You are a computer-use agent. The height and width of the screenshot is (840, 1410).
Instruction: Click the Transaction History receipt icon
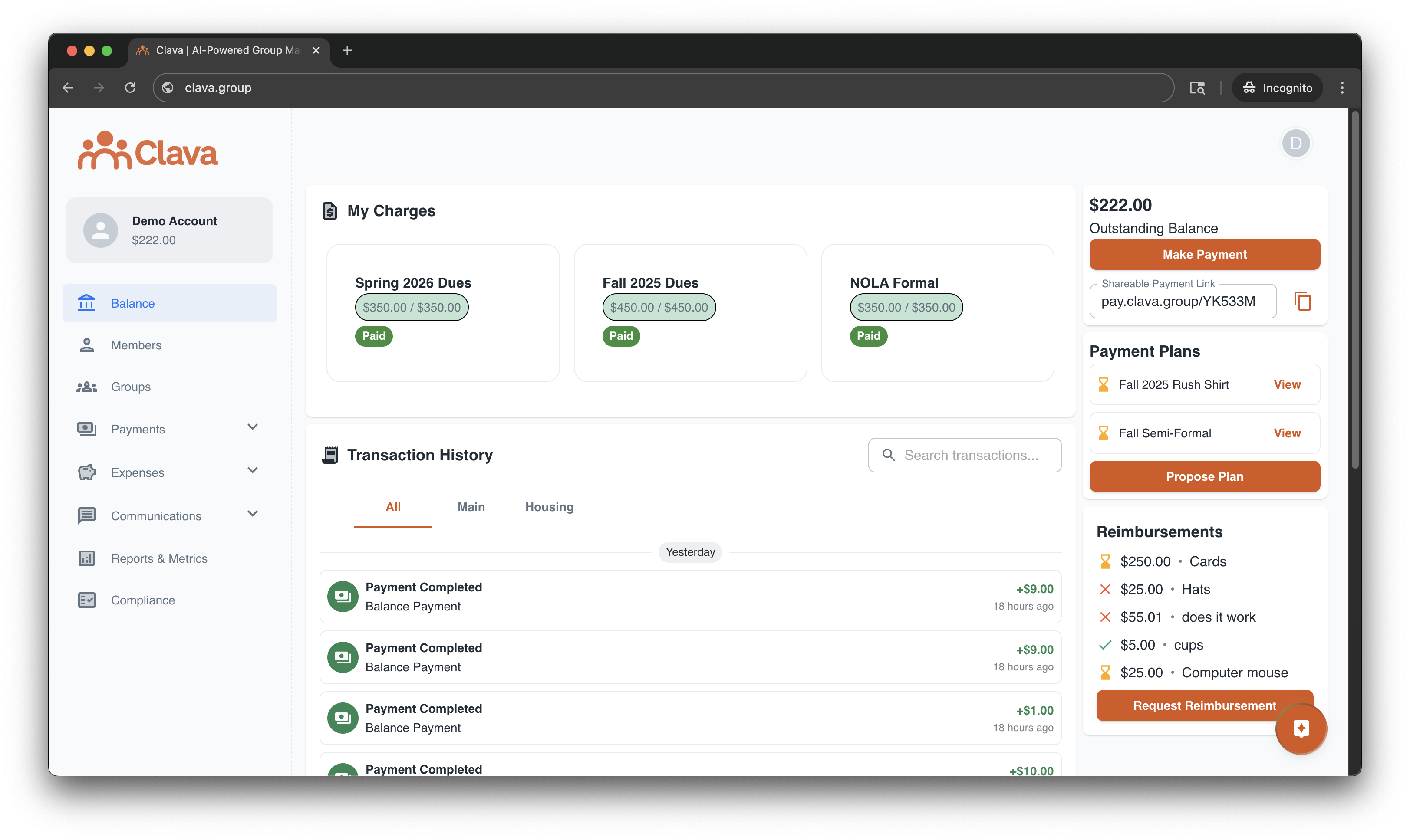tap(329, 455)
